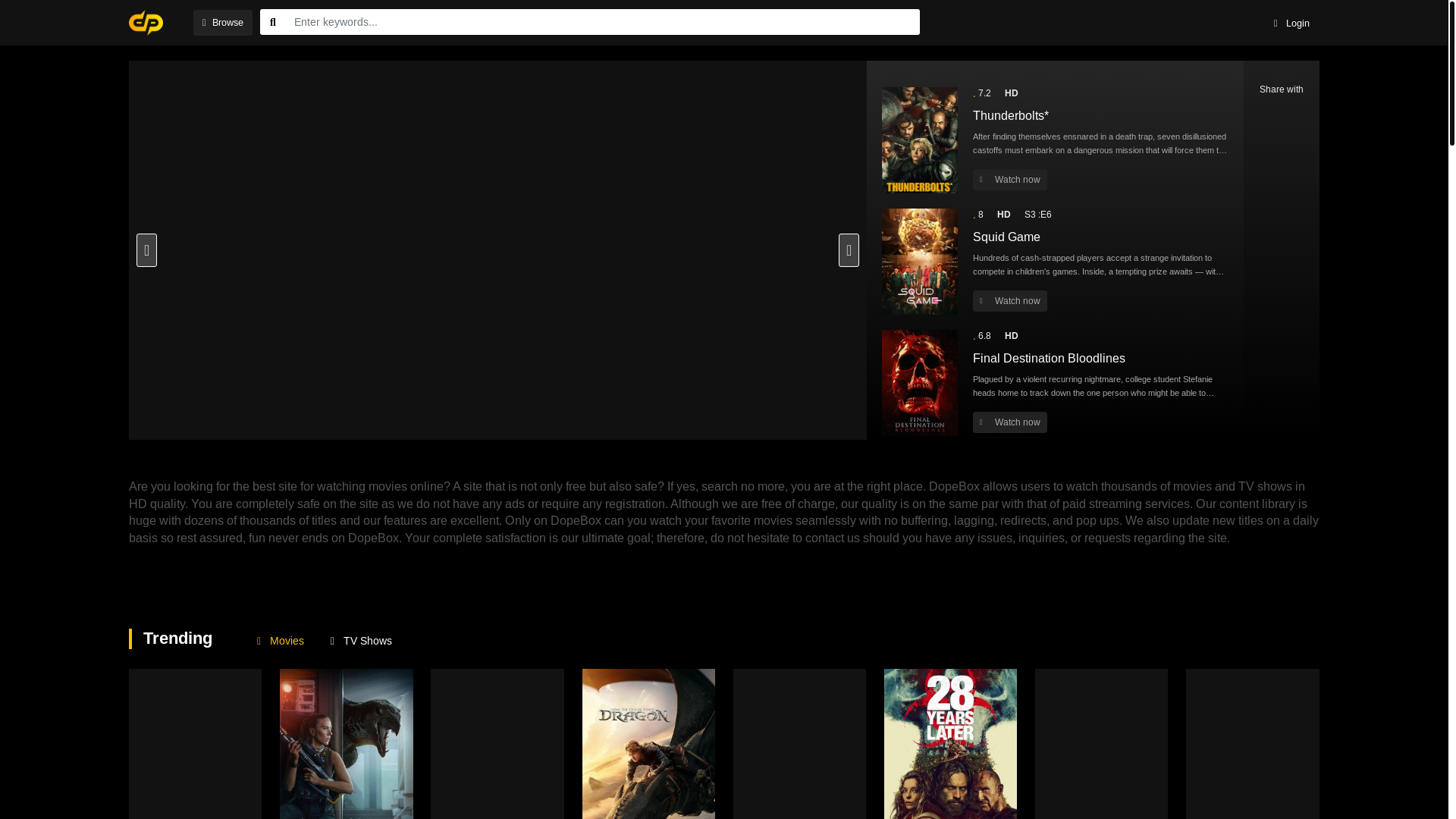Click the search magnifier icon

point(273,22)
